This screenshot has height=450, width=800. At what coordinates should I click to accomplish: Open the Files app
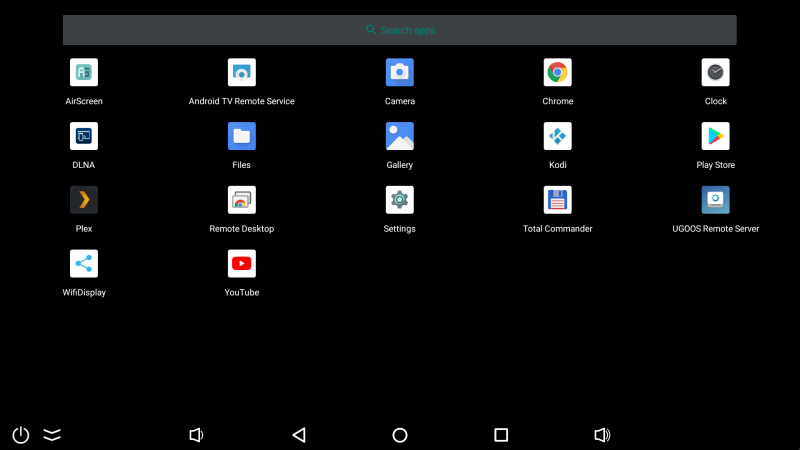[x=241, y=136]
